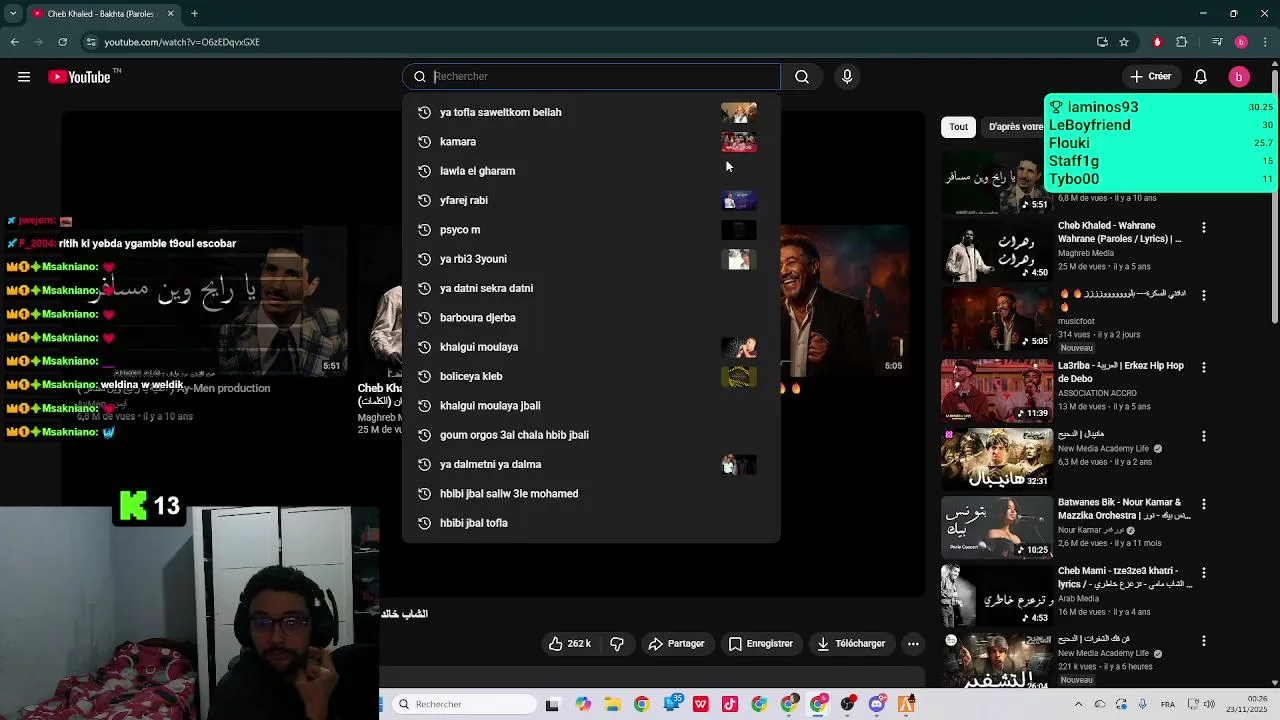This screenshot has width=1280, height=720.
Task: Open WPS Office from the taskbar
Action: tap(701, 704)
